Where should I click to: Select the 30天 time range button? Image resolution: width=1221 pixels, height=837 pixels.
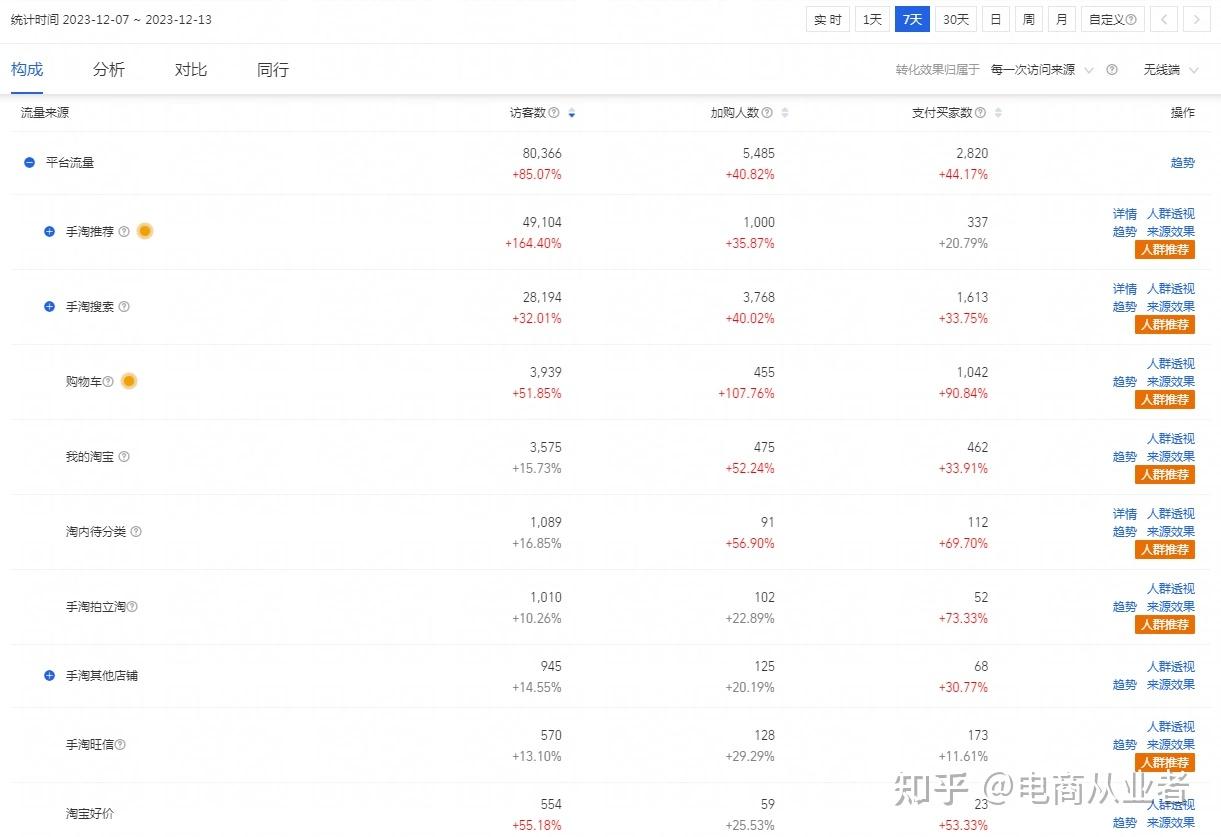(956, 19)
